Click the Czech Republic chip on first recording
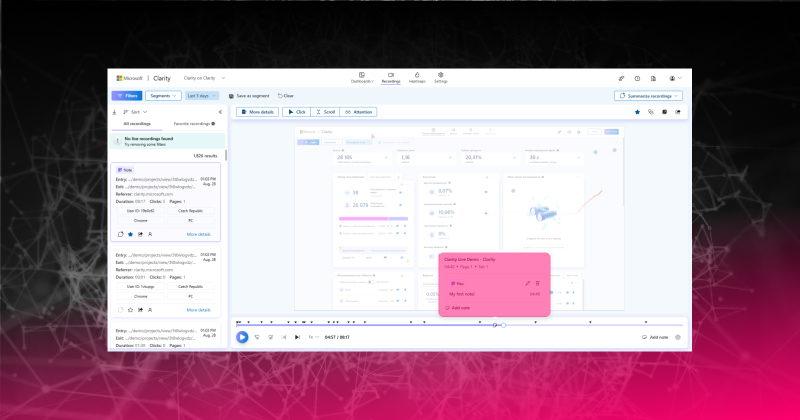 [x=190, y=211]
